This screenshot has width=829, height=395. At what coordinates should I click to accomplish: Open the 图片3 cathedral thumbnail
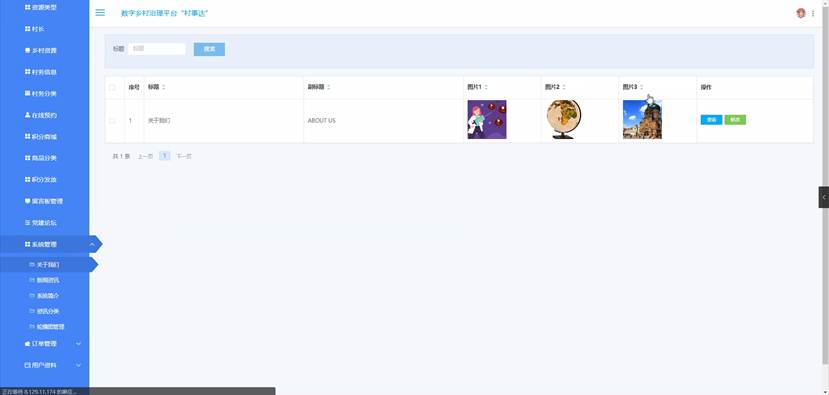(x=642, y=120)
